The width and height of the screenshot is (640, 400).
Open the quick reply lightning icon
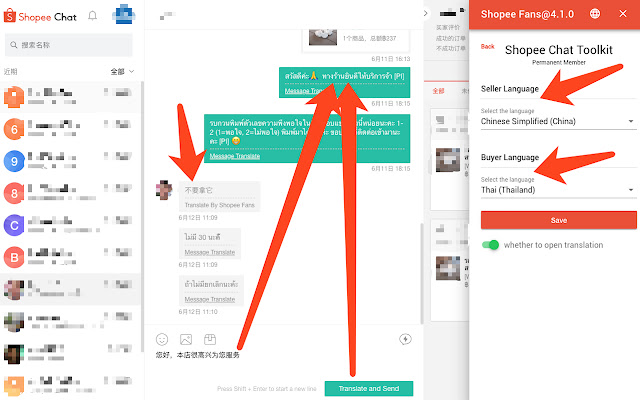pos(405,339)
